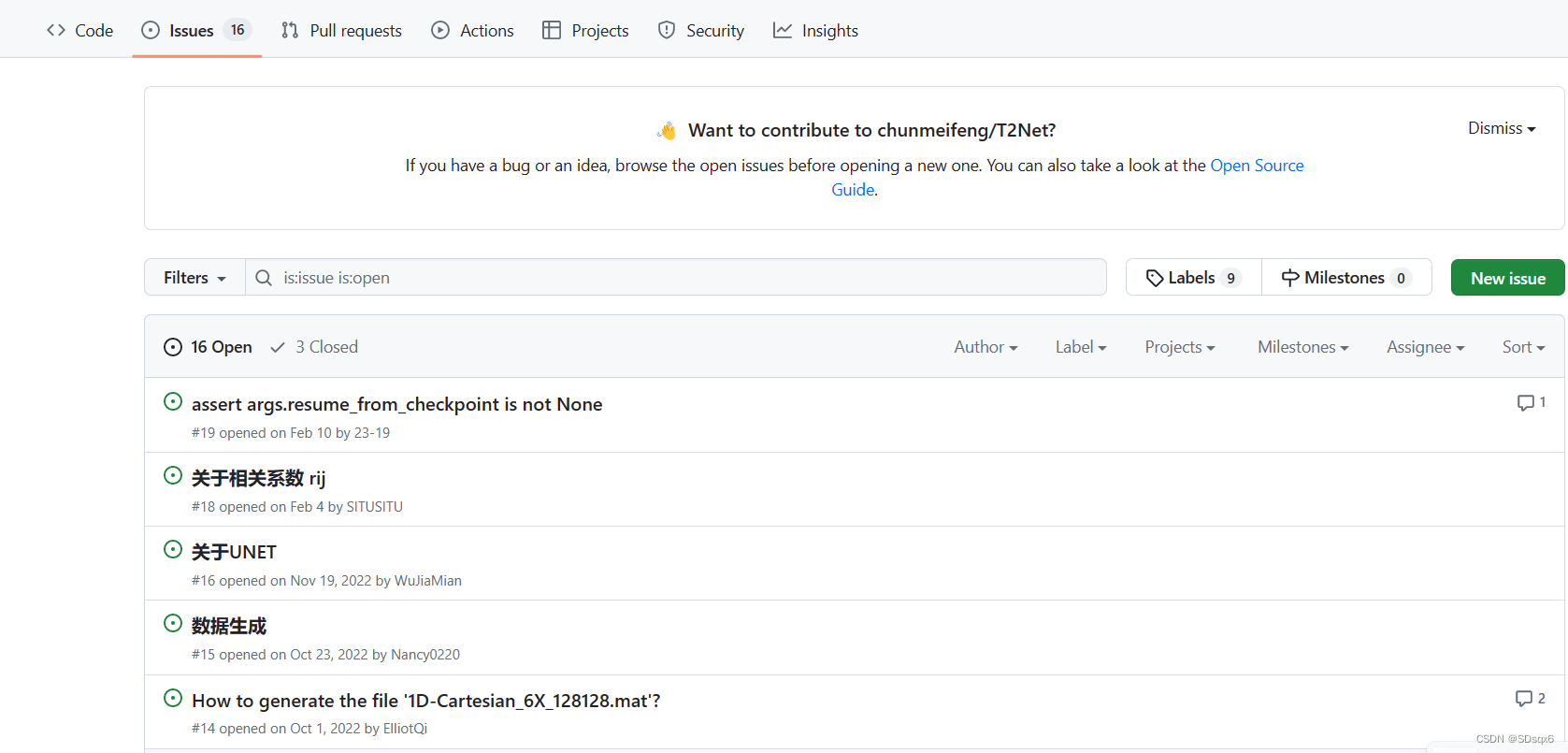Click '#15 opened on Oct 23, 2022' text
This screenshot has width=1568, height=753.
pos(280,655)
